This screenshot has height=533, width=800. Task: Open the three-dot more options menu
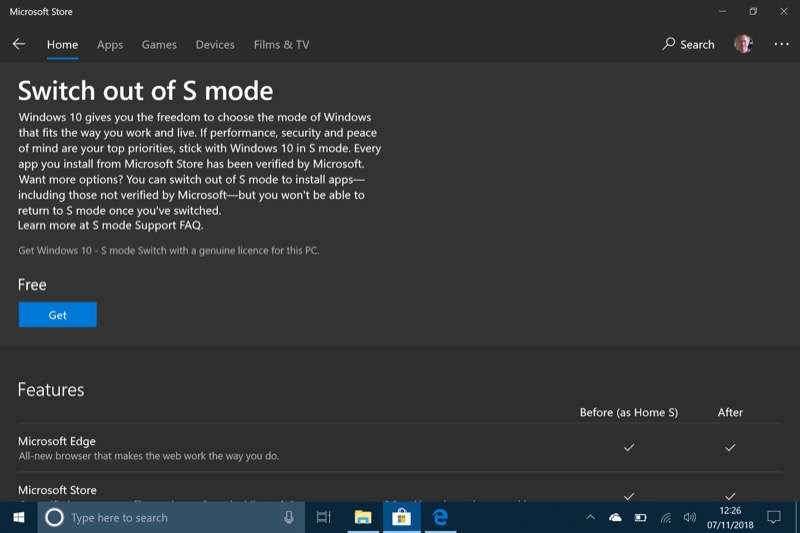point(781,44)
